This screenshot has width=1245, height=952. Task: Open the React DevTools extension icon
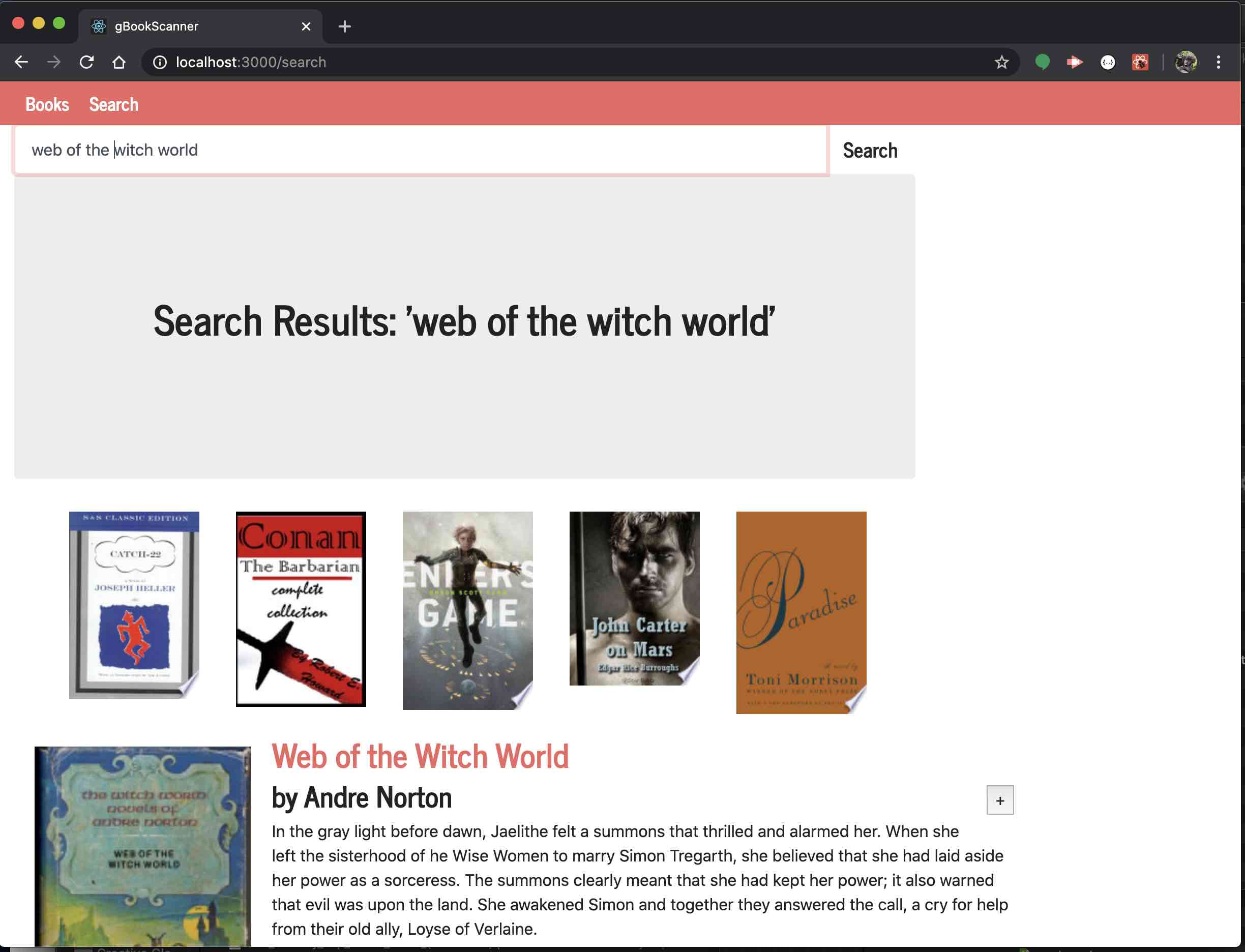(1140, 63)
